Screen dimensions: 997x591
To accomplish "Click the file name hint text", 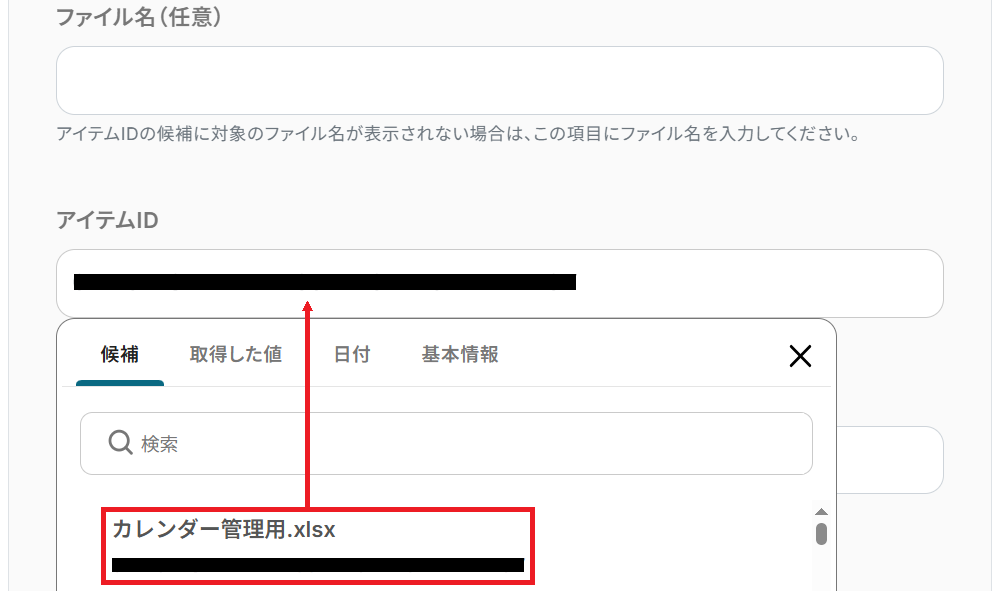I will (x=458, y=134).
